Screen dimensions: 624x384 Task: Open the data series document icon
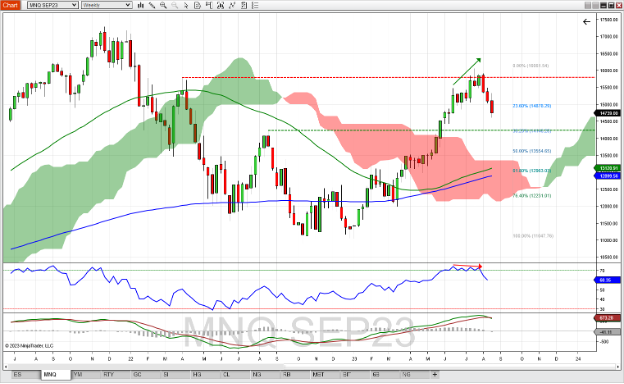coord(197,5)
